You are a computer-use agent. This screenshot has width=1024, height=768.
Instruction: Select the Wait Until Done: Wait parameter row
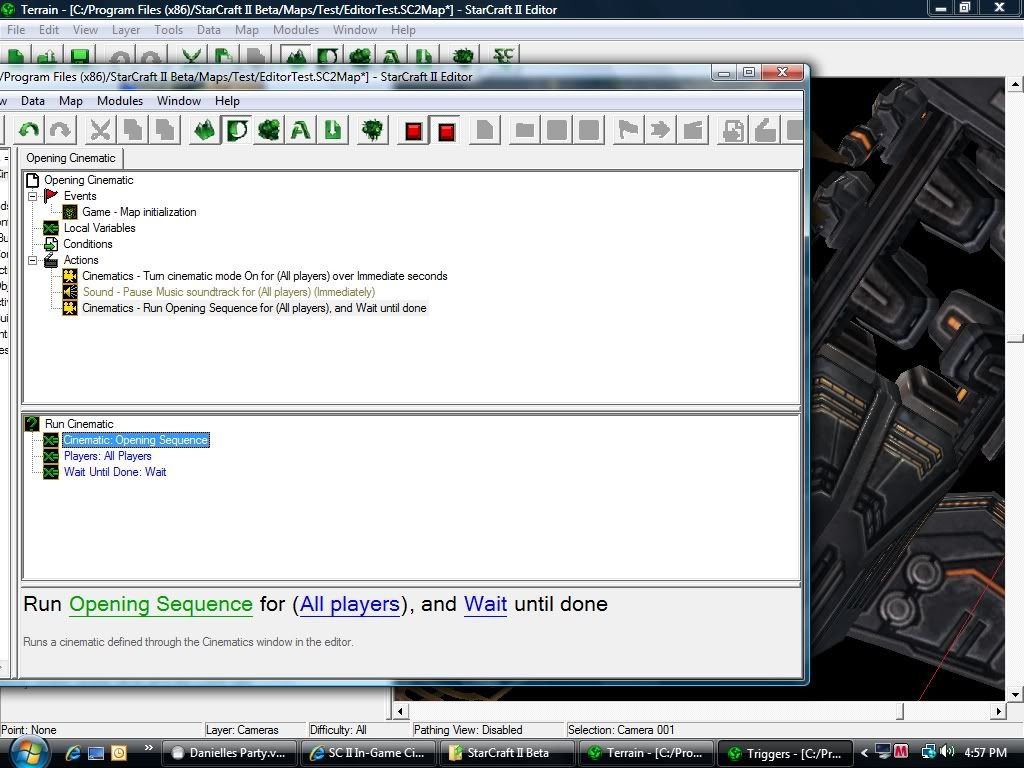[x=115, y=472]
